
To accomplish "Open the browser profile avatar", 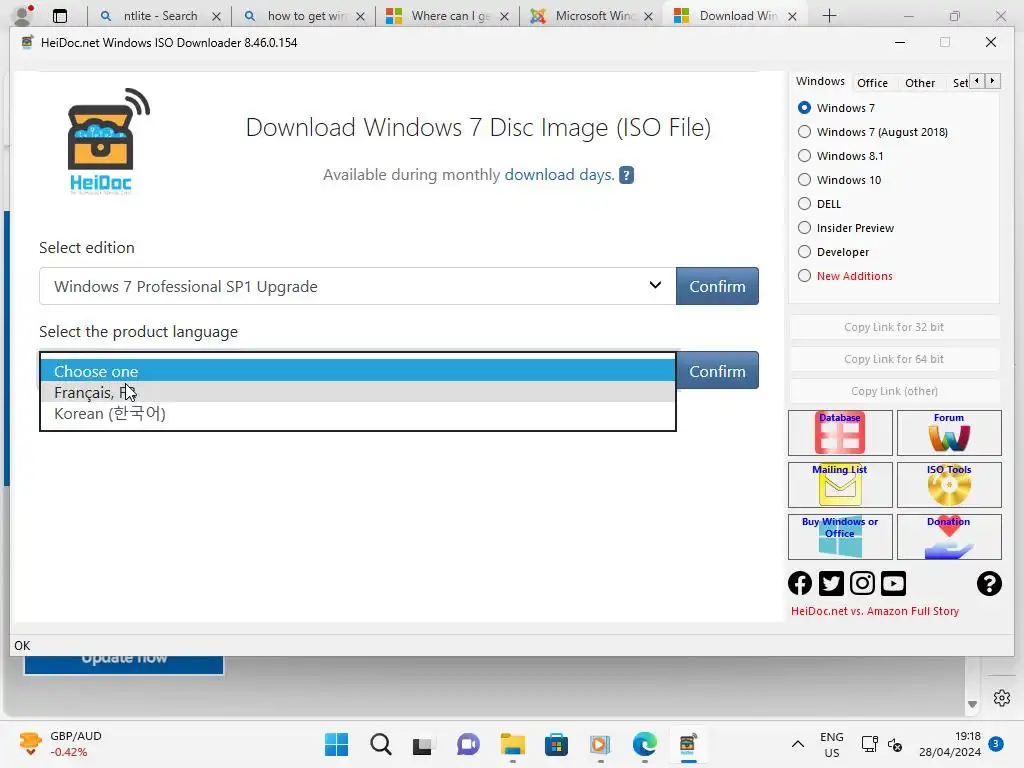I will click(x=23, y=14).
